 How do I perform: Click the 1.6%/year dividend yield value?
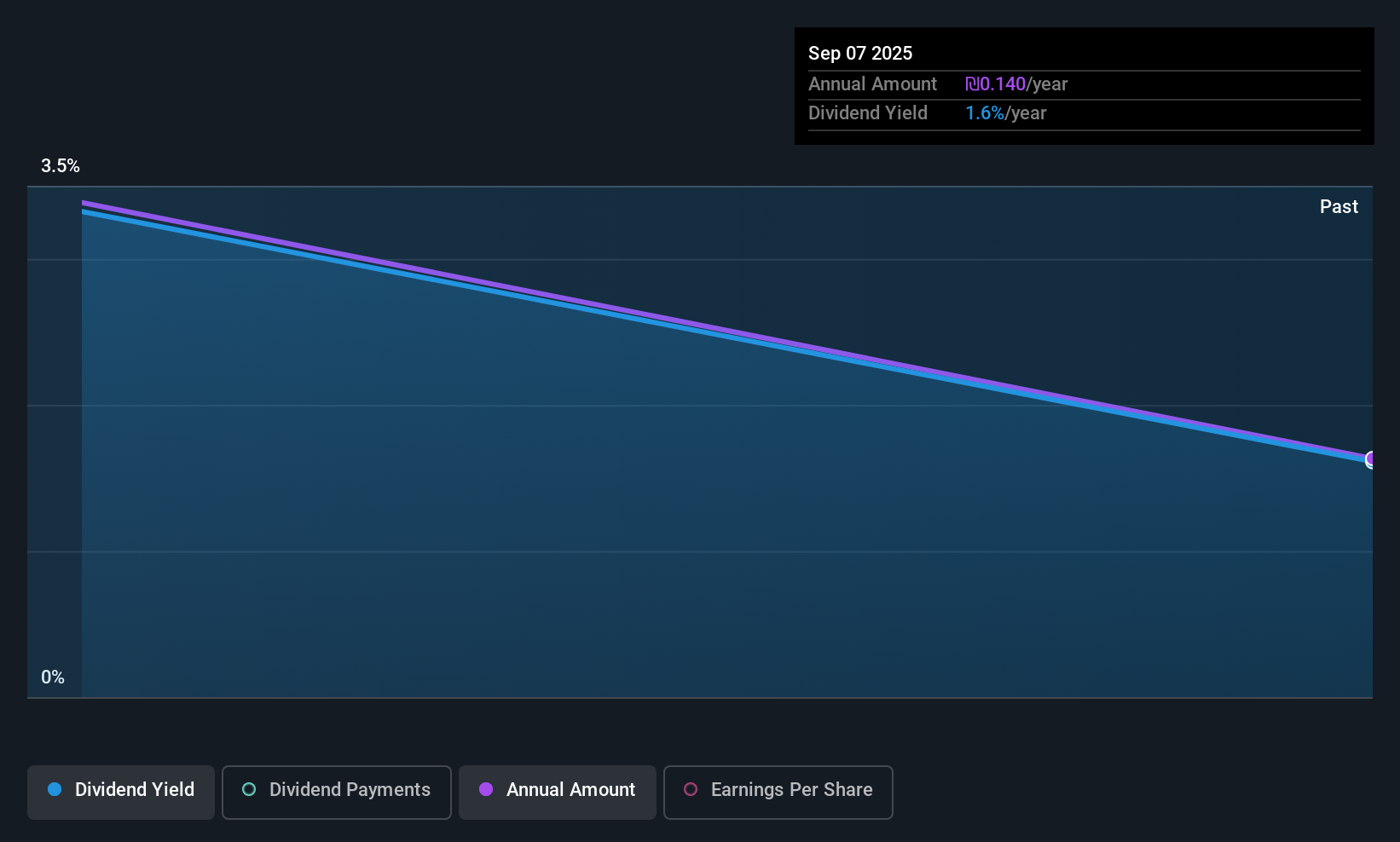pos(1006,113)
